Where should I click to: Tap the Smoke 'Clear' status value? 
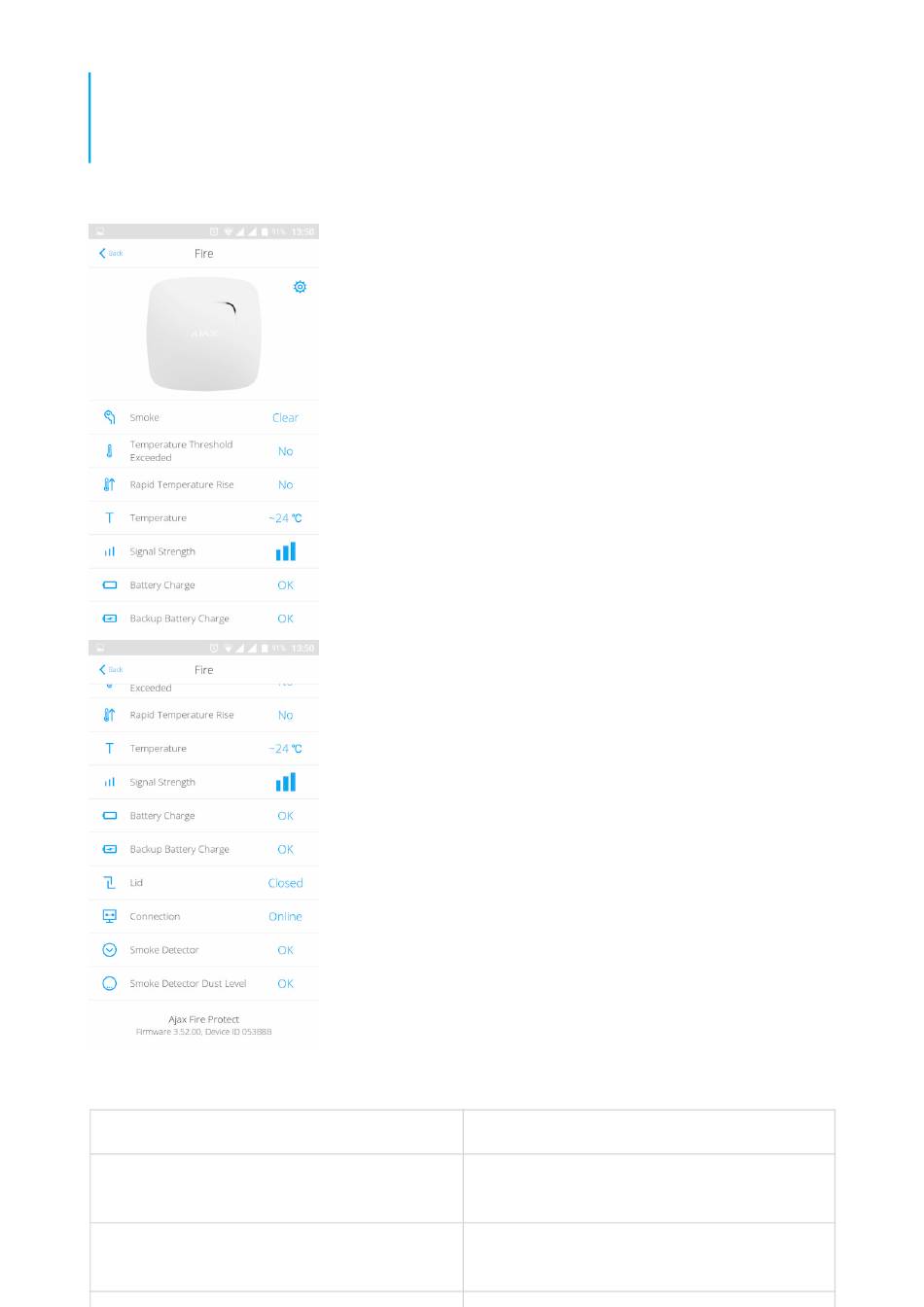[x=285, y=417]
